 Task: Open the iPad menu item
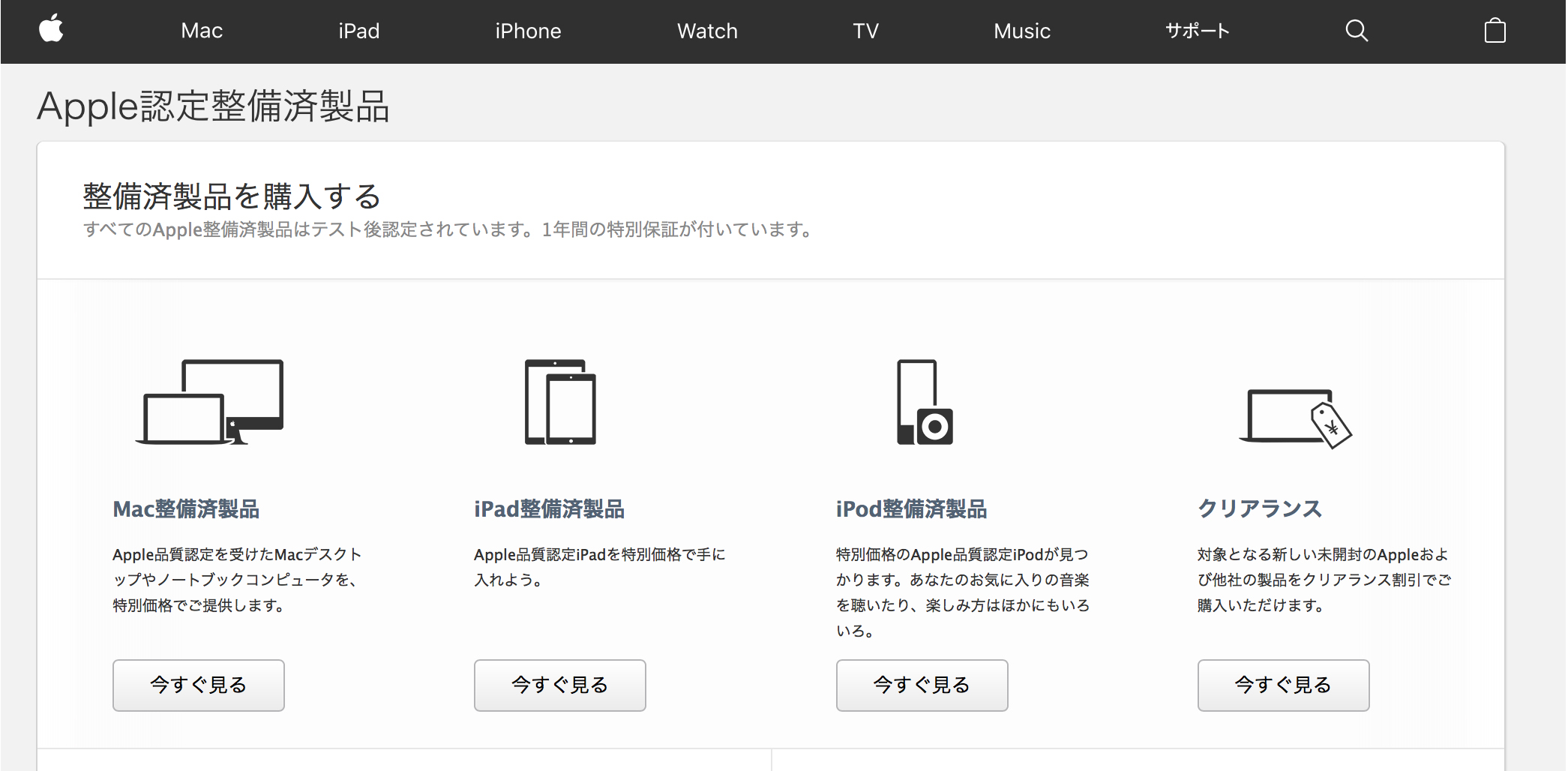tap(358, 31)
